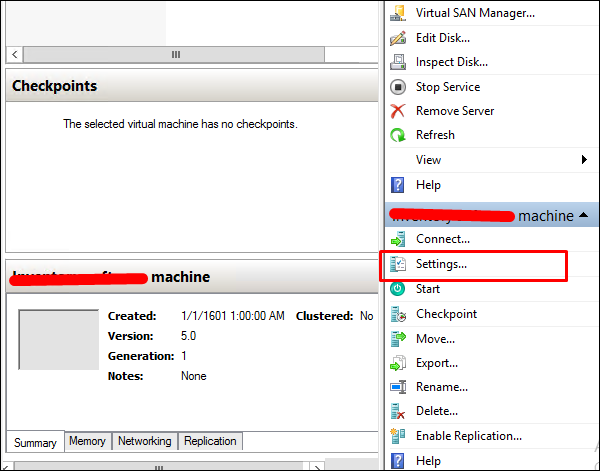Click the green Start power icon
The height and width of the screenshot is (471, 600).
(398, 289)
